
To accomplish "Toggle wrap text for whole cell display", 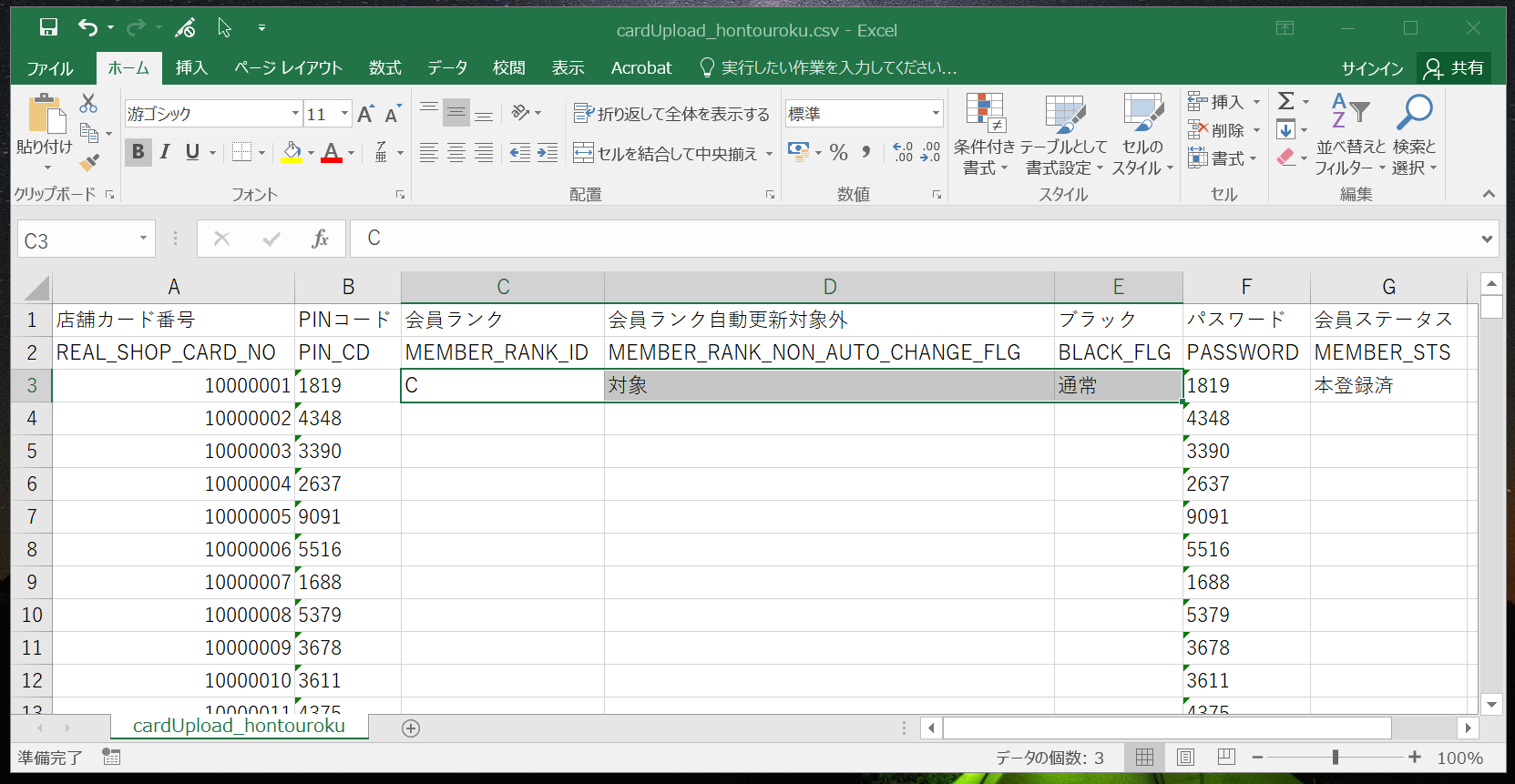I will tap(671, 114).
